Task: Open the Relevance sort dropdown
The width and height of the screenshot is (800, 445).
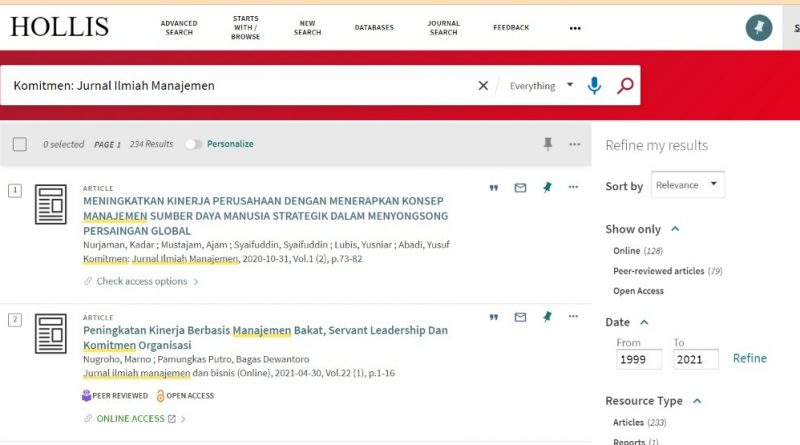Action: point(688,185)
